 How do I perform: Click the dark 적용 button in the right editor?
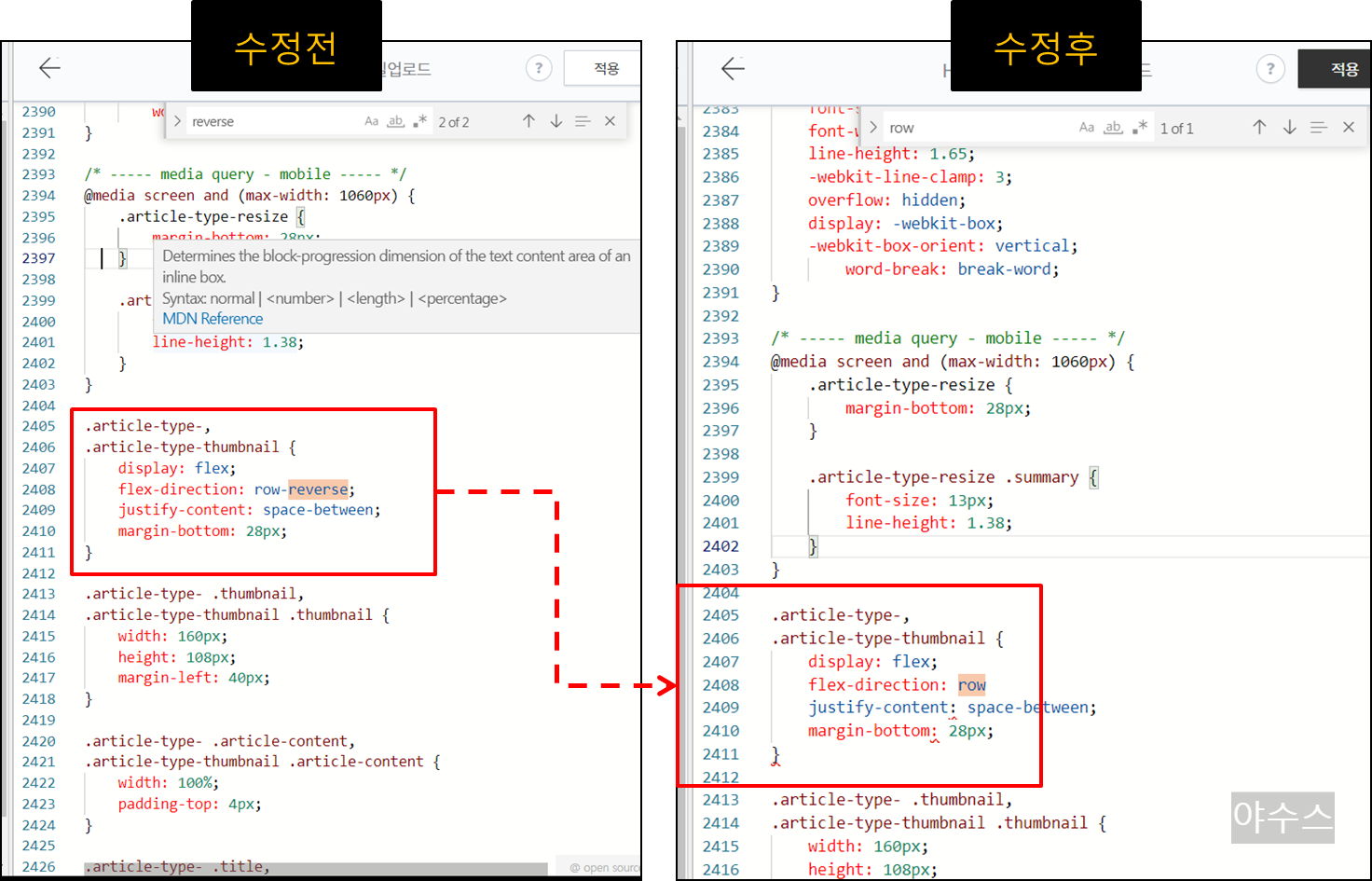click(x=1334, y=69)
